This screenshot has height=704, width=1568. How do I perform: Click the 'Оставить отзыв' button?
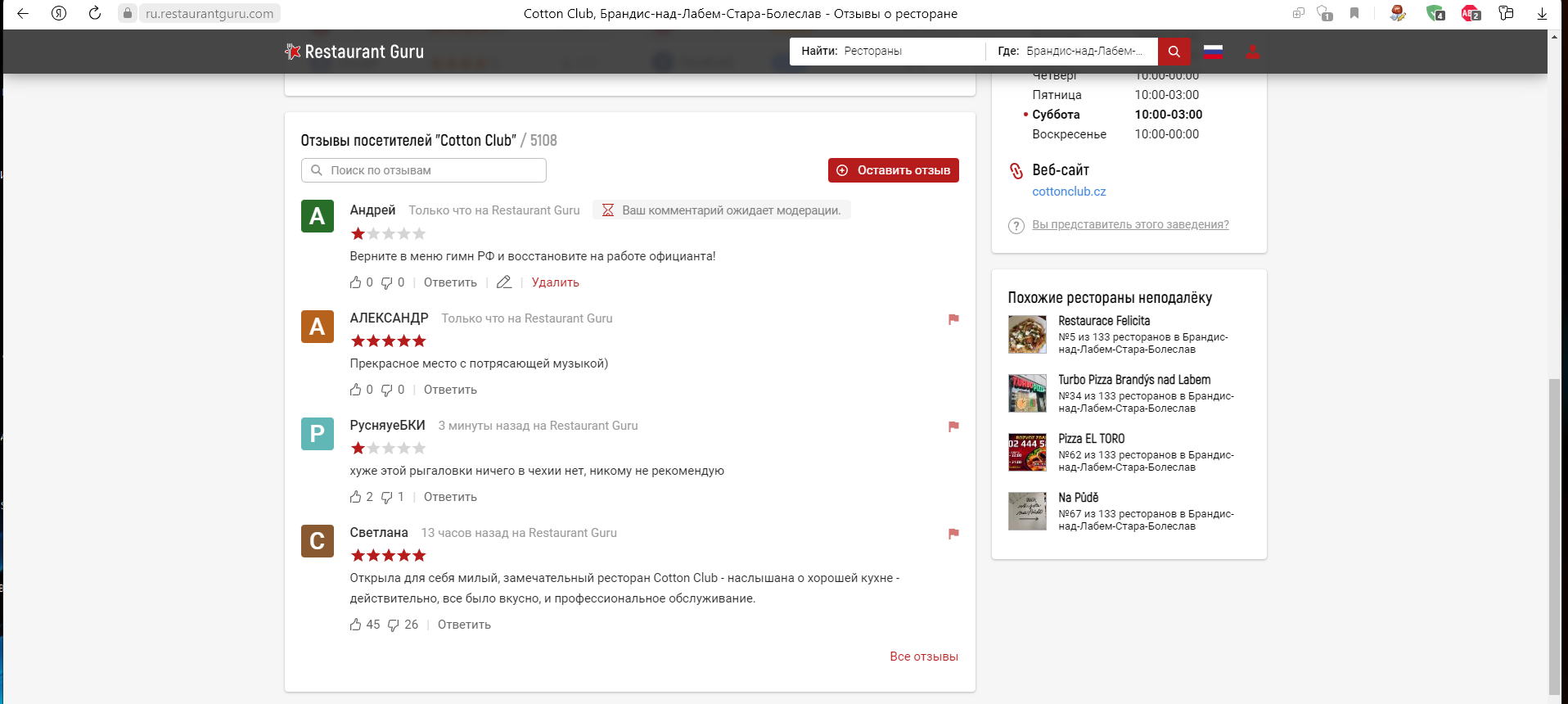tap(894, 170)
